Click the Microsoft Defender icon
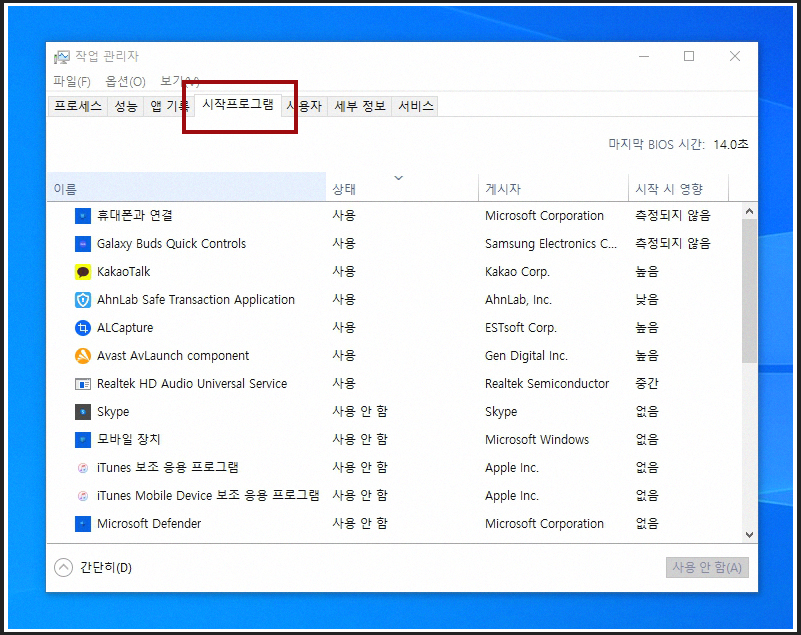This screenshot has height=635, width=801. 83,524
